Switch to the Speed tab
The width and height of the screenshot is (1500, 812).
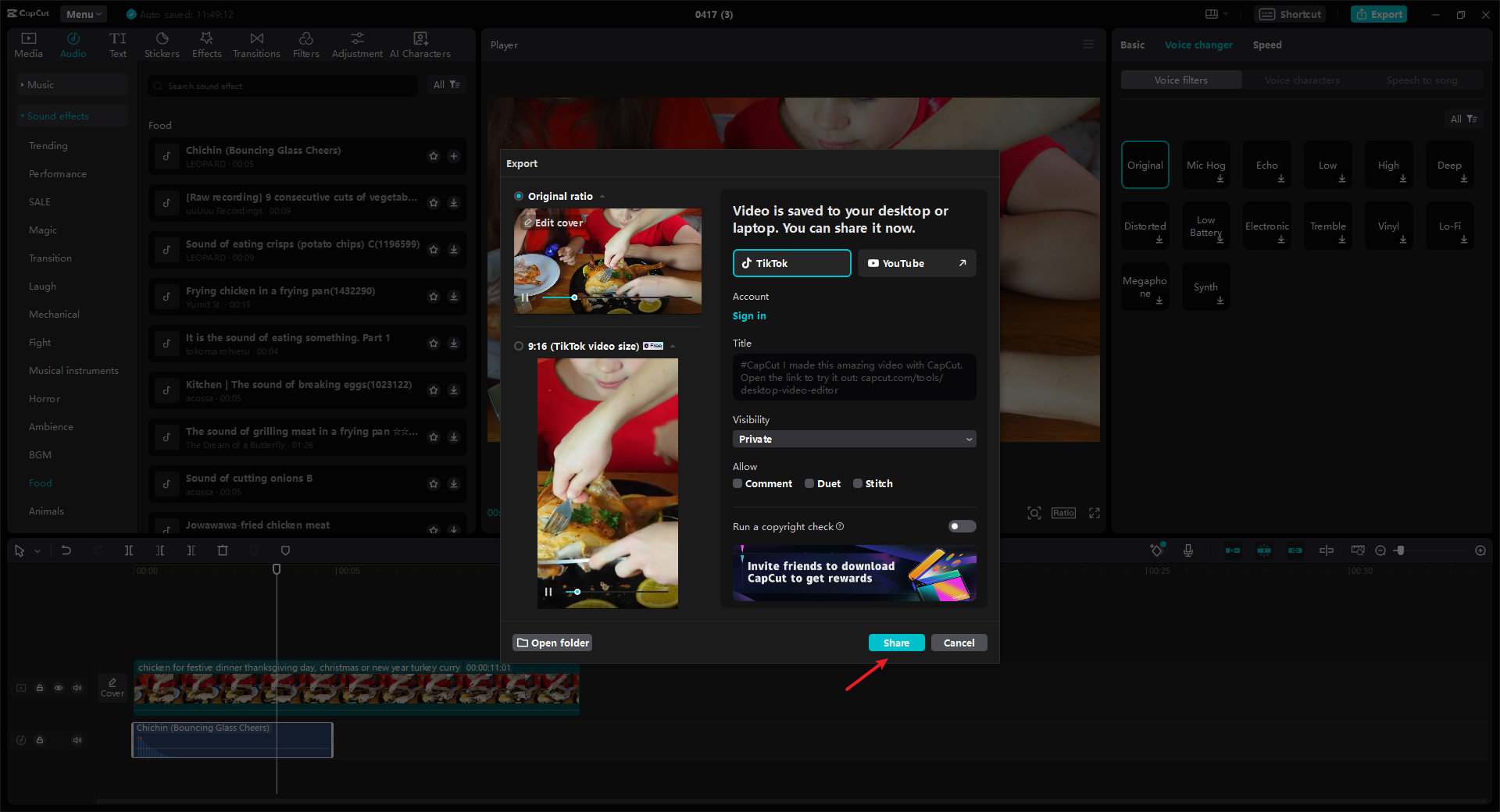(1267, 45)
